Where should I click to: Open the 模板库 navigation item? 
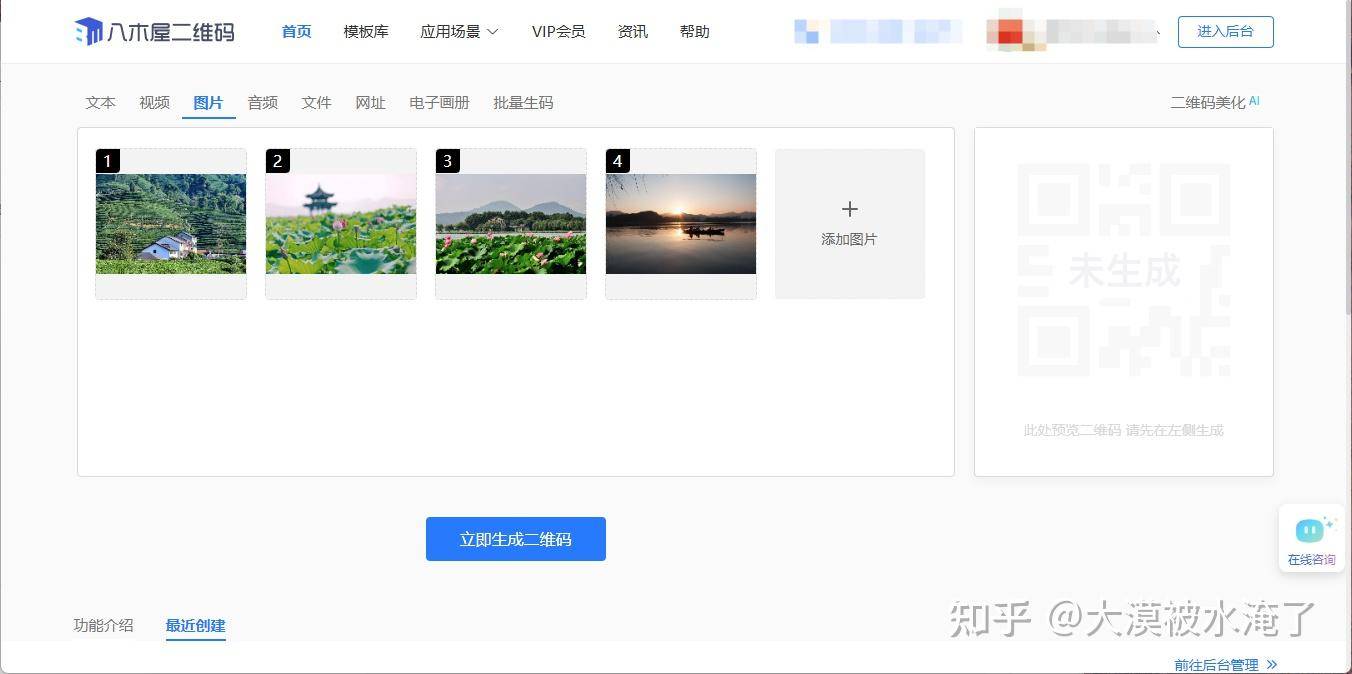tap(366, 32)
